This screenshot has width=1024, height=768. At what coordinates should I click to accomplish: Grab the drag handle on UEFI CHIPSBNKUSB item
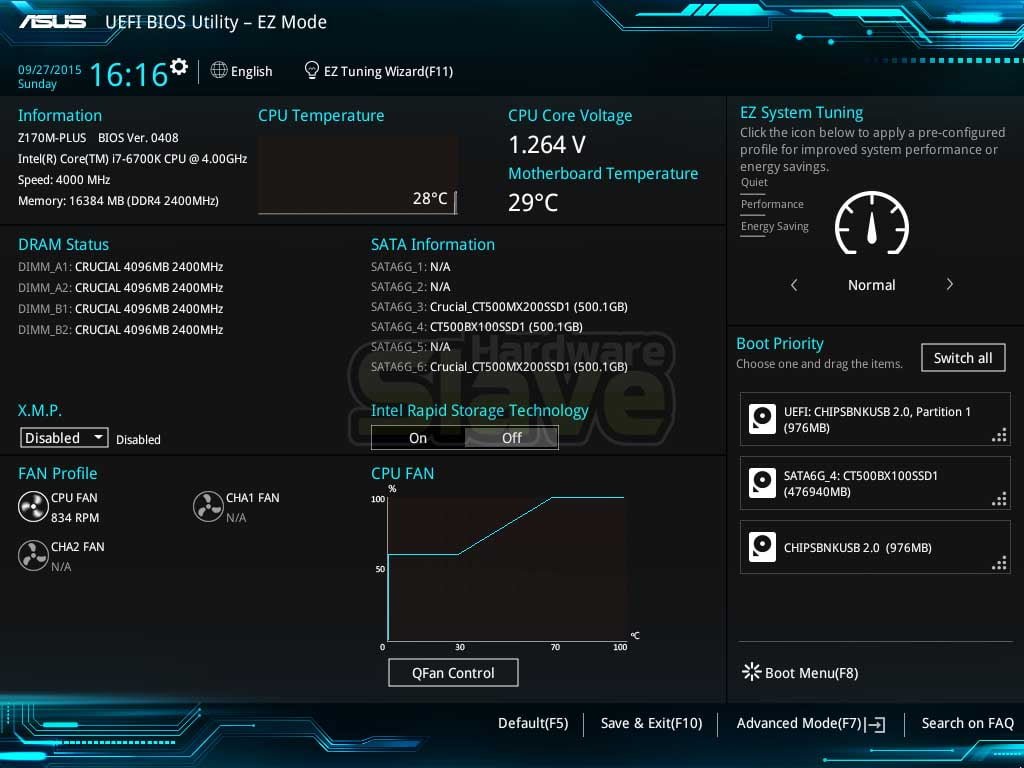click(x=999, y=436)
